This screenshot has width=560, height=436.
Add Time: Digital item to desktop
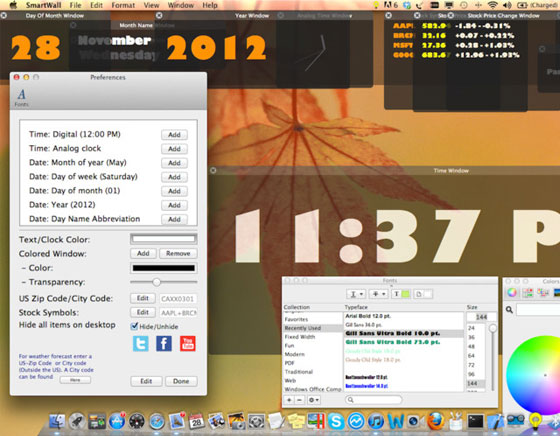coord(174,135)
